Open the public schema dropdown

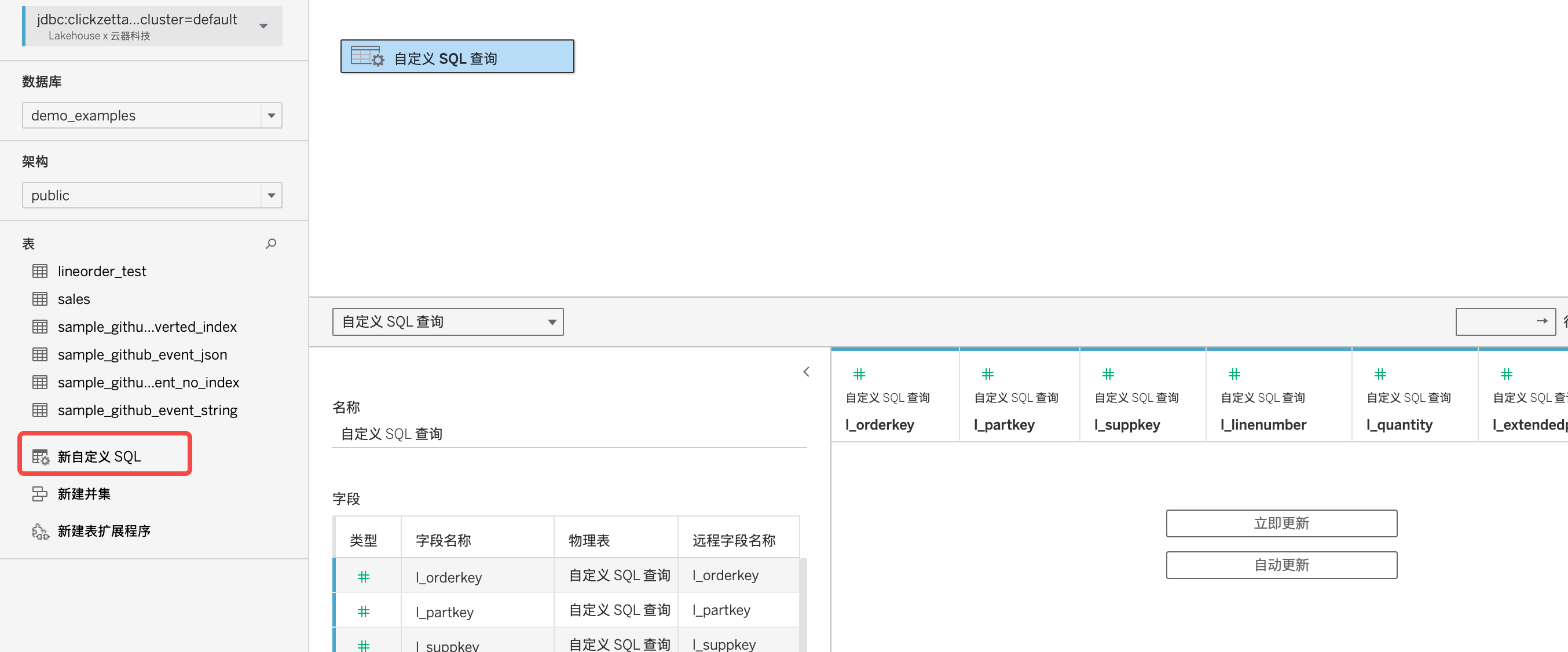point(272,195)
